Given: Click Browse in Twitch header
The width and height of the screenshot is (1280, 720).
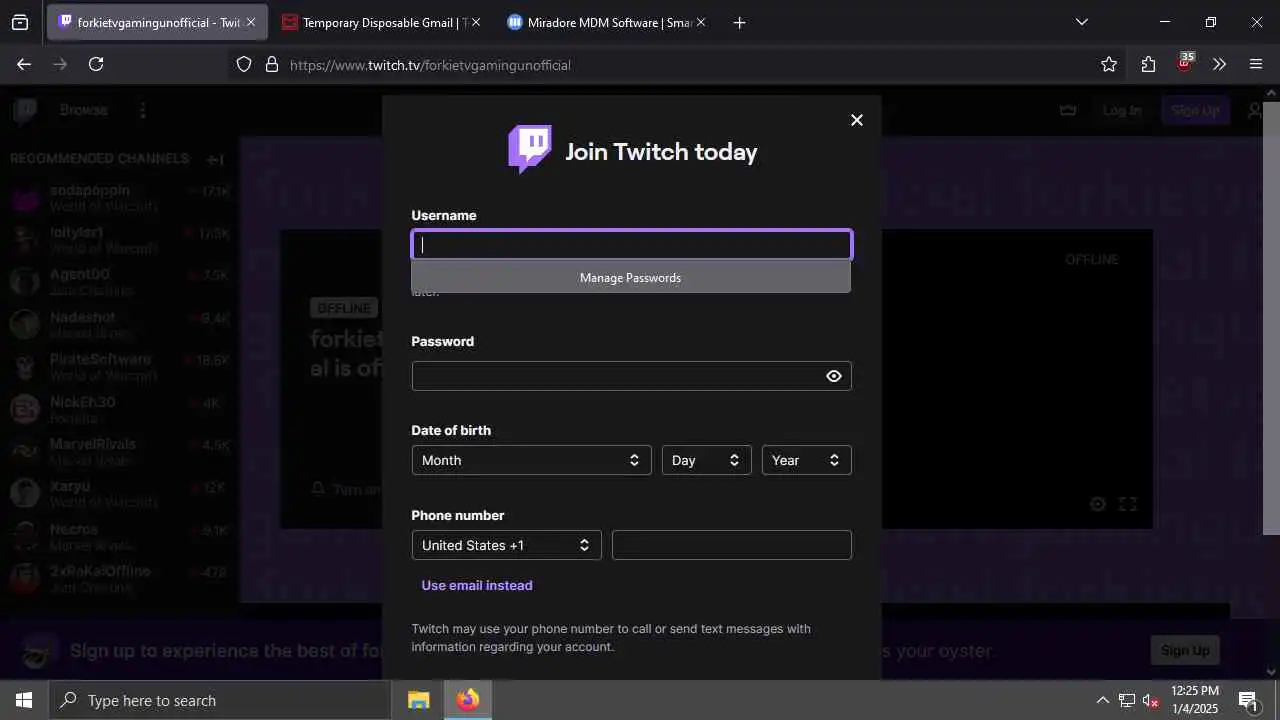Looking at the screenshot, I should point(83,110).
